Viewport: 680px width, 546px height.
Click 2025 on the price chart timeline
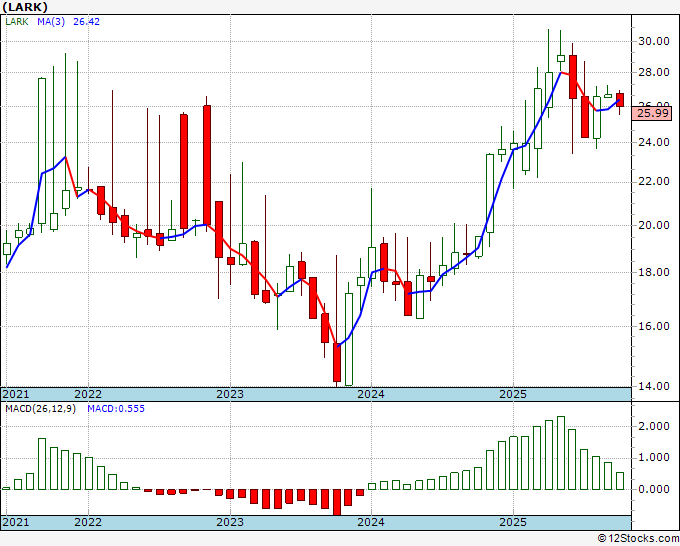click(513, 394)
